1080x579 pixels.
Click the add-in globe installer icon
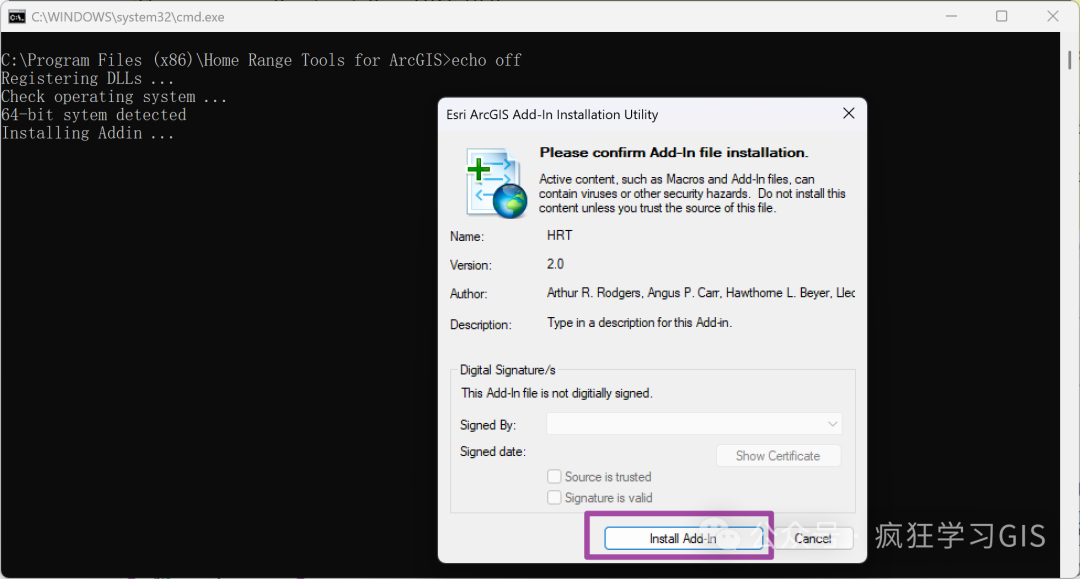[x=497, y=183]
